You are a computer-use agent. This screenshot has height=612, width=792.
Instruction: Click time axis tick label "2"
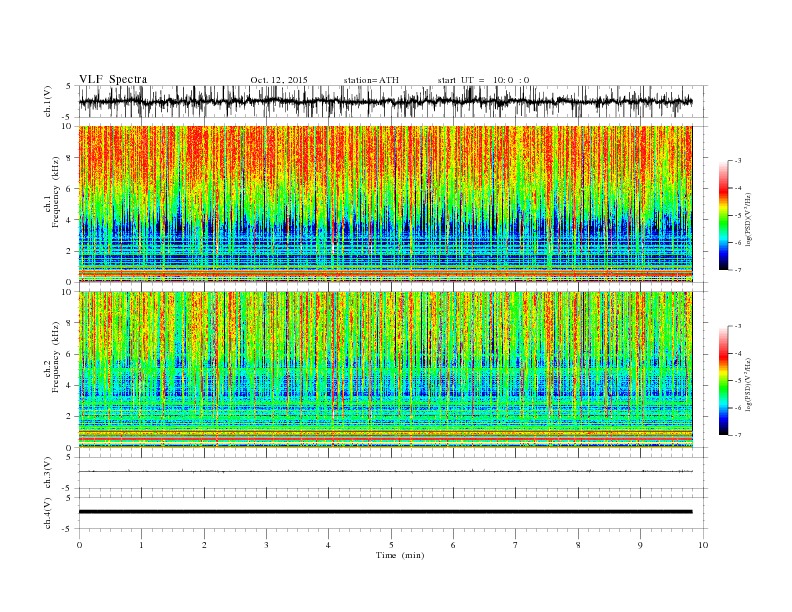pos(204,545)
